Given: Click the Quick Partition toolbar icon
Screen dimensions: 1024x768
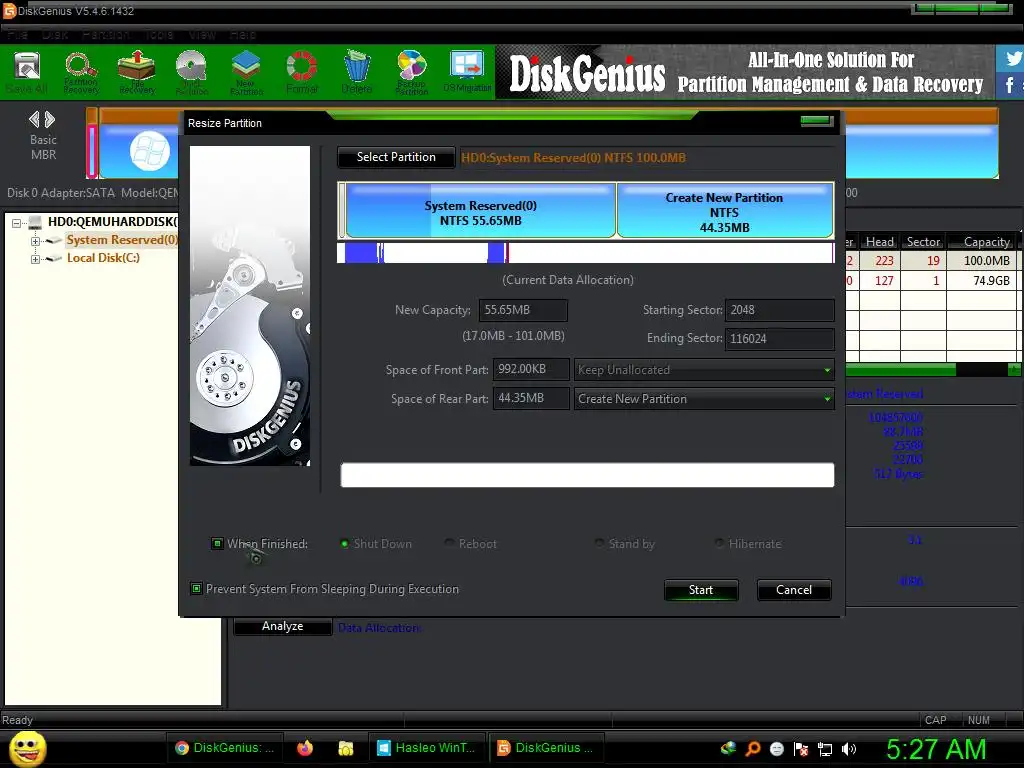Looking at the screenshot, I should [191, 72].
